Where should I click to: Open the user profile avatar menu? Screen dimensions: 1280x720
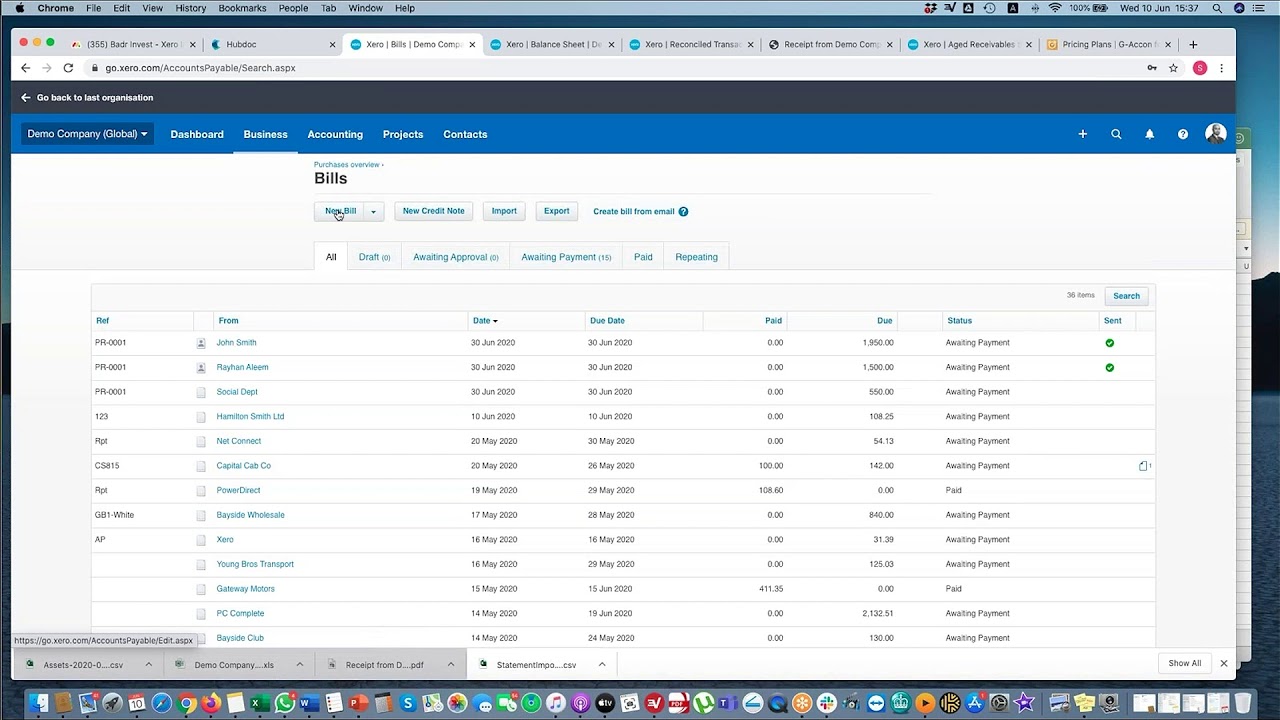click(1216, 134)
